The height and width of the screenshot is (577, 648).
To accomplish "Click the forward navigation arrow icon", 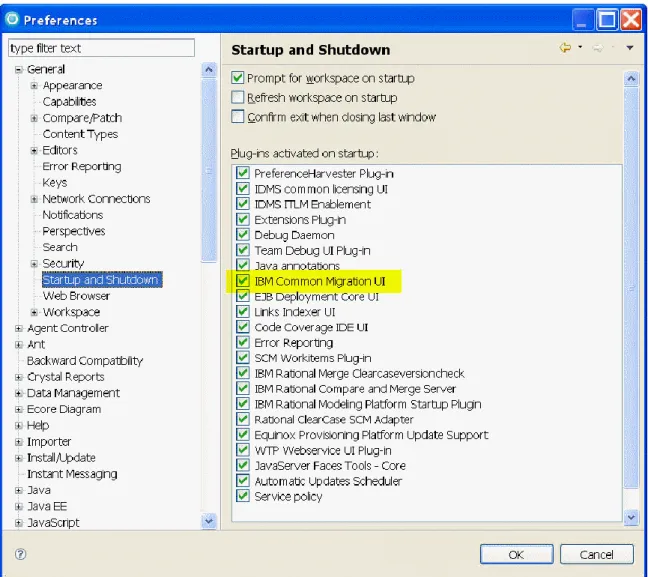I will pyautogui.click(x=598, y=48).
